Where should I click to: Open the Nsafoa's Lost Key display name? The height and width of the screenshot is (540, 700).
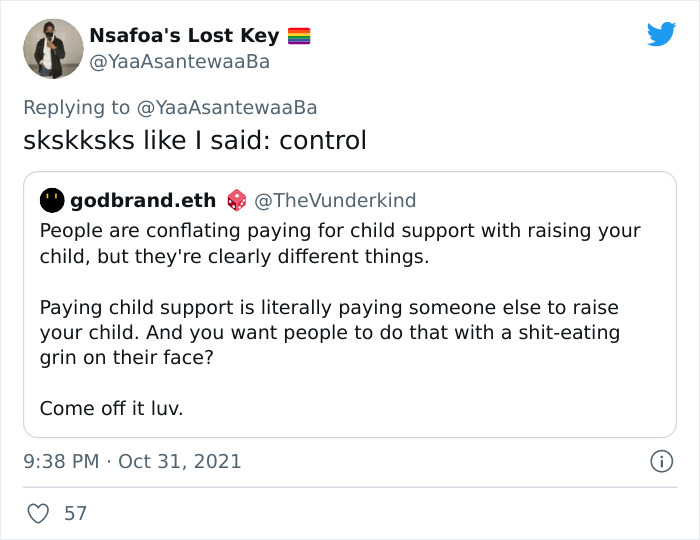[184, 36]
